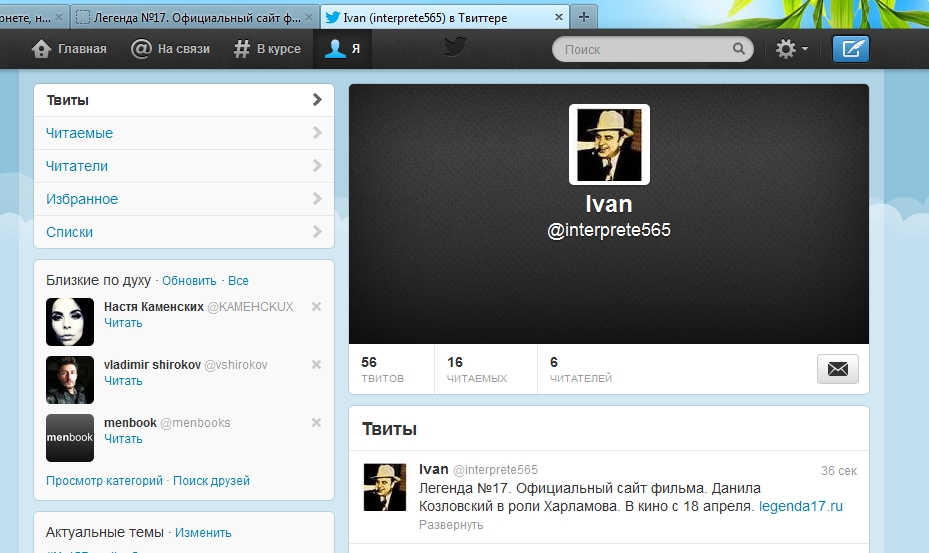
Task: Click the chevron on the Читатели row
Action: click(x=317, y=165)
